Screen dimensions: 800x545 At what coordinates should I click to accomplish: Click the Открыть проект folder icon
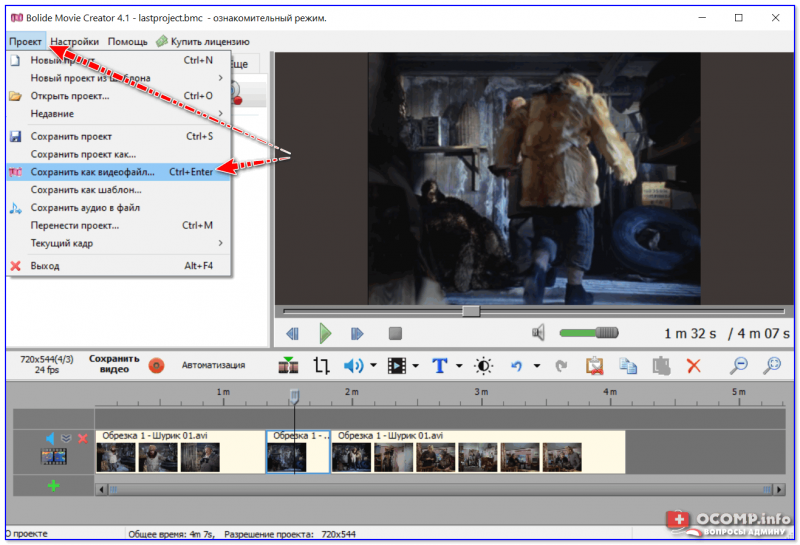15,96
